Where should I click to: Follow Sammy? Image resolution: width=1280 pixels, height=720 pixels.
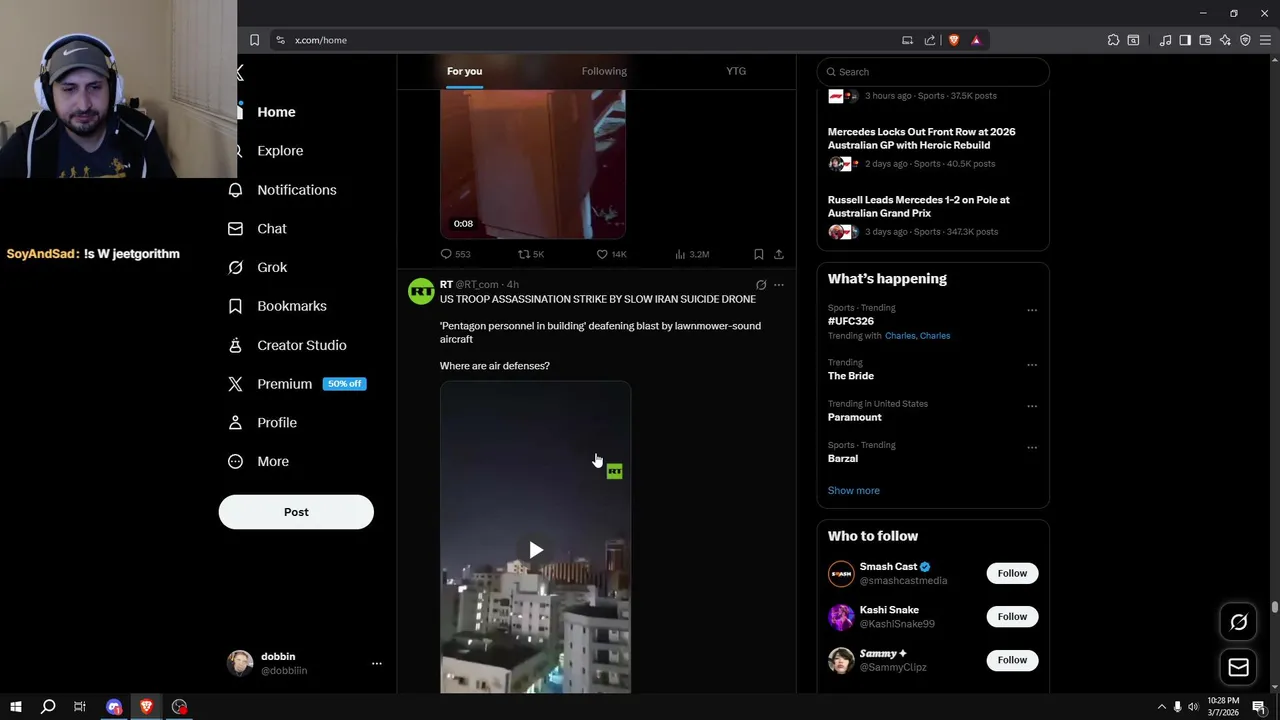tap(1012, 660)
